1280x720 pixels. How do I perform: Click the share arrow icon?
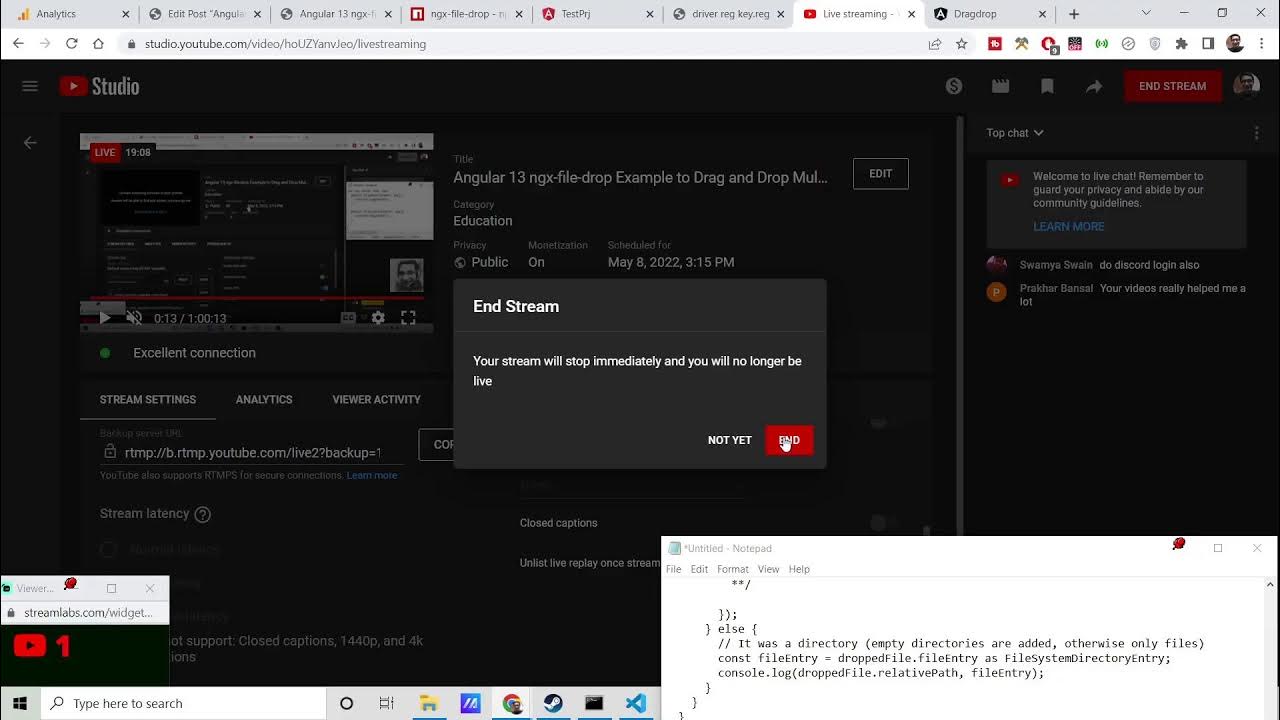[x=1094, y=86]
